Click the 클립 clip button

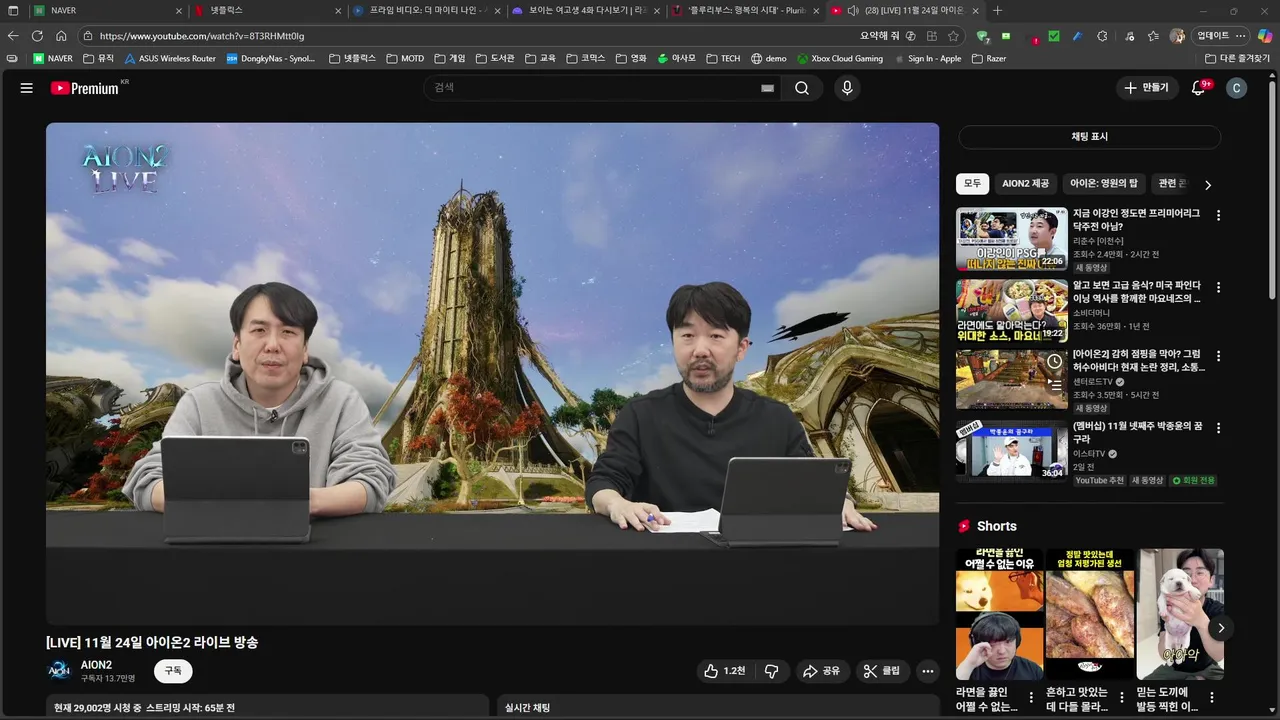tap(881, 671)
